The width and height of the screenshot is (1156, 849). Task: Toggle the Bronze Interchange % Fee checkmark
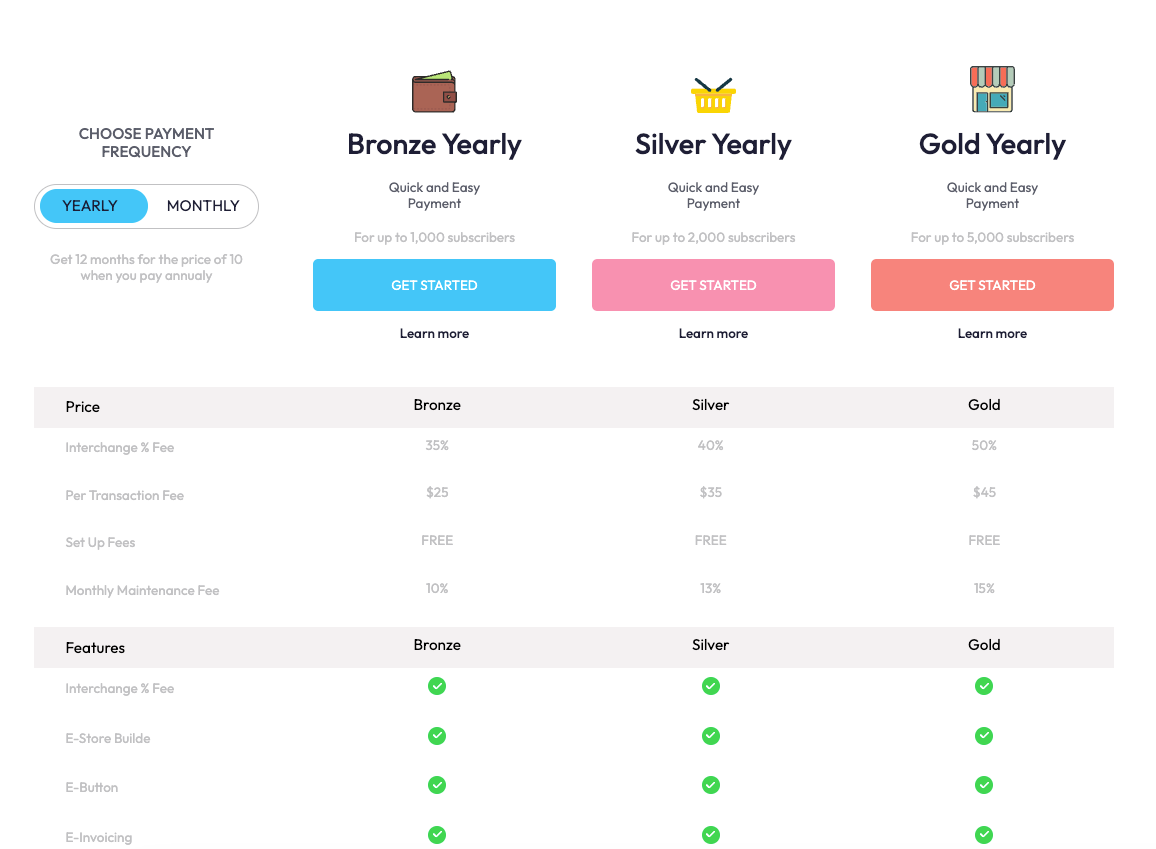tap(437, 686)
